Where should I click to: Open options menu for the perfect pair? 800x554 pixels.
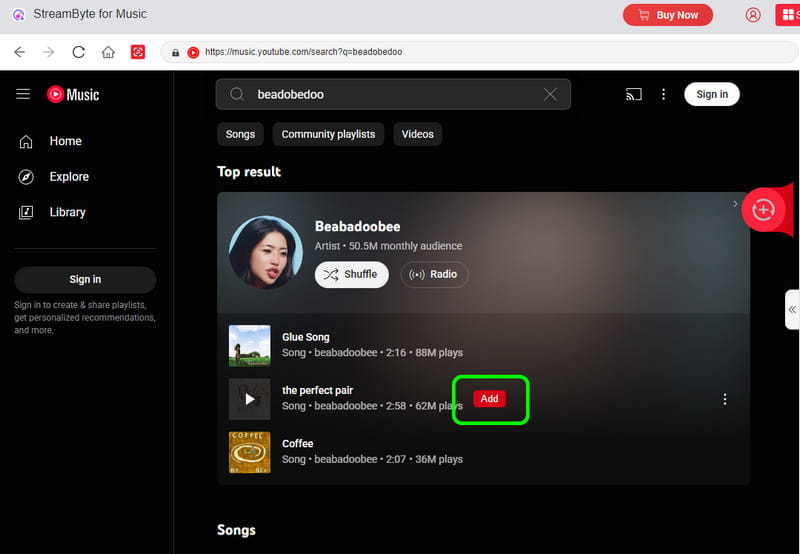point(725,399)
